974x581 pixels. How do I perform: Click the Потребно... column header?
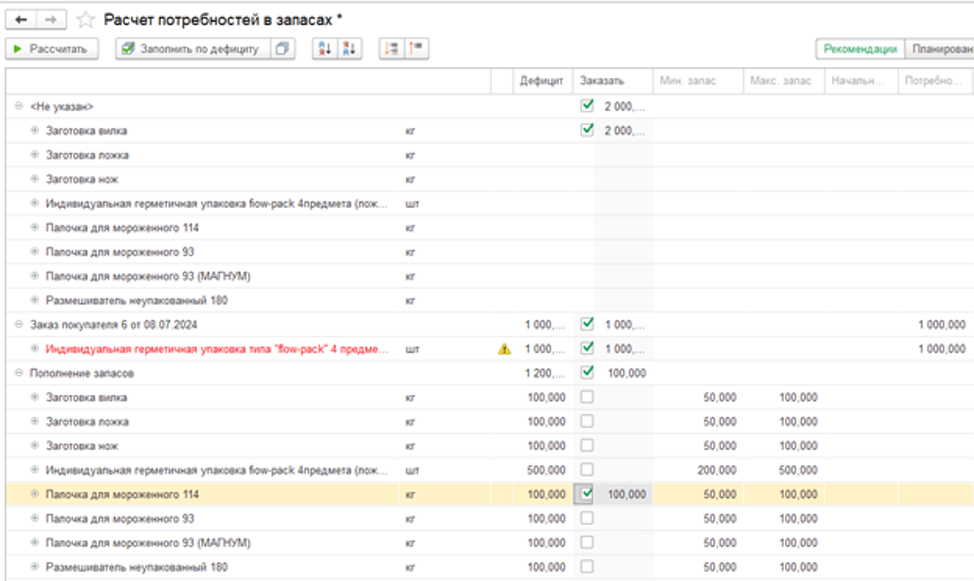tap(934, 81)
